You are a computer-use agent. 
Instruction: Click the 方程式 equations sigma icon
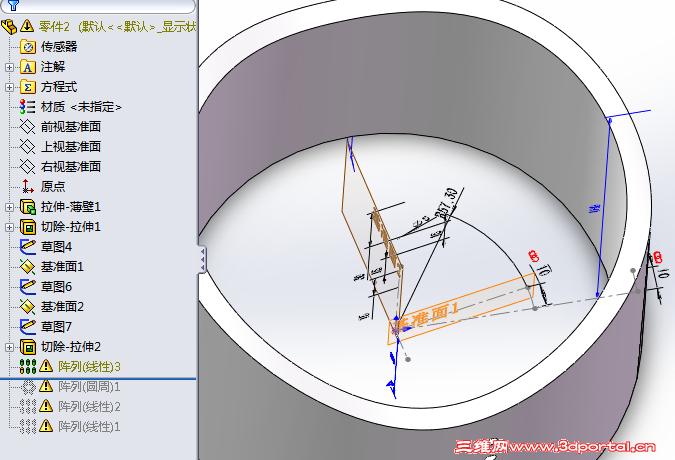point(28,87)
